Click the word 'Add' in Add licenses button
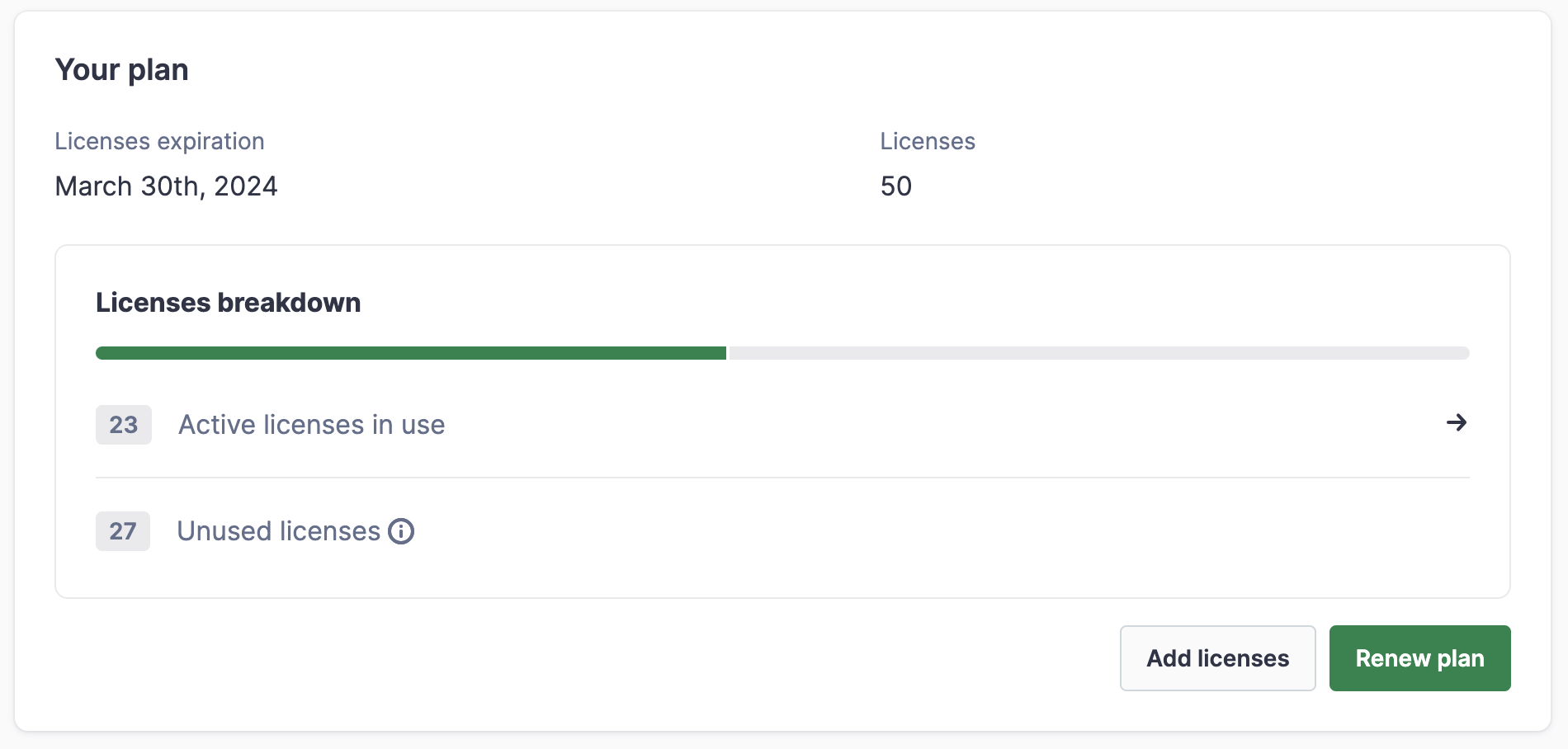 point(1168,658)
